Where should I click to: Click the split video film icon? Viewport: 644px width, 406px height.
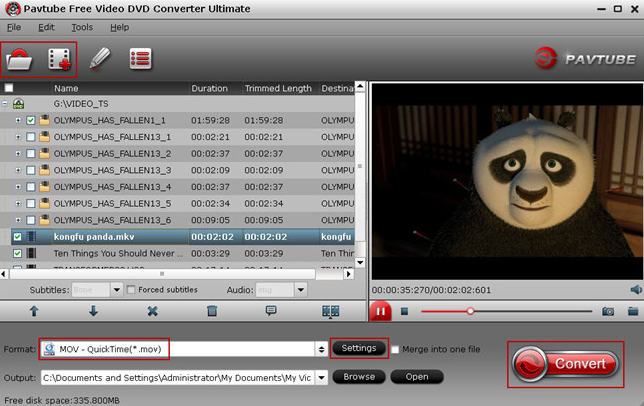point(331,311)
